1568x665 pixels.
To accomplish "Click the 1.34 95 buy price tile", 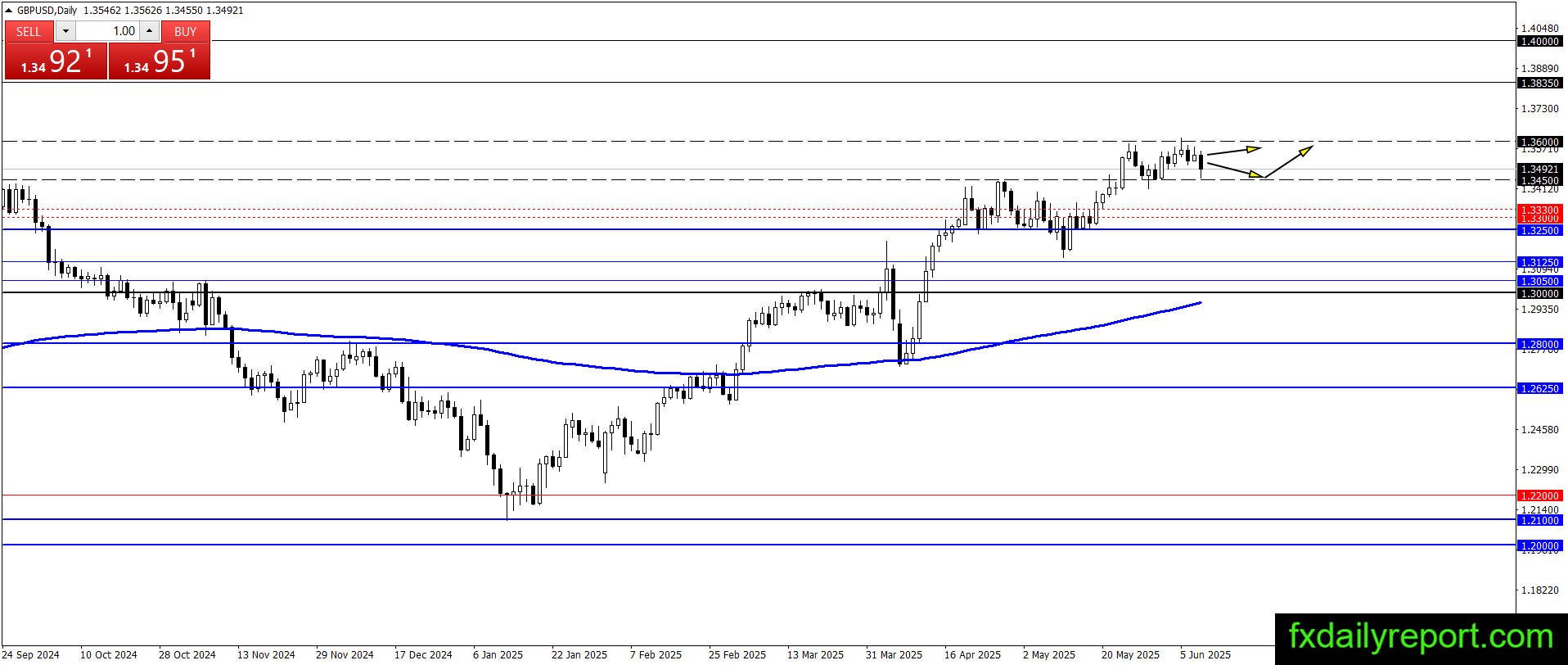I will [x=160, y=61].
